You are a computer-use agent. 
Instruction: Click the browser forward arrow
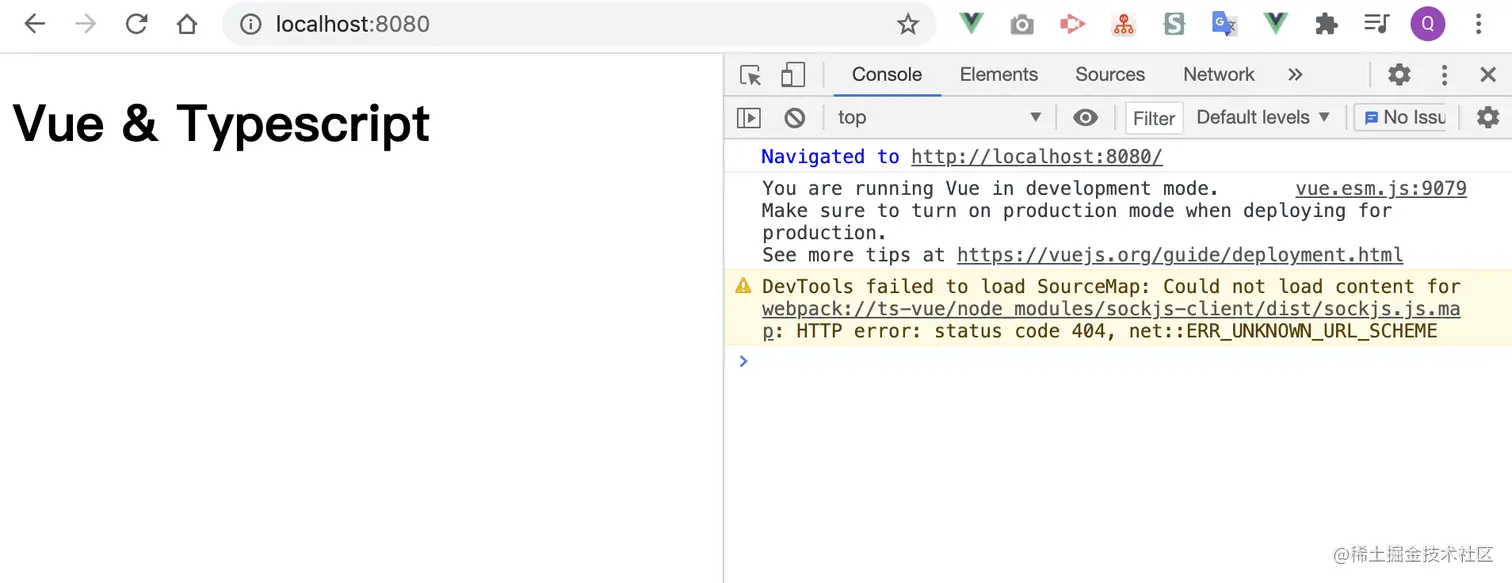(x=86, y=24)
